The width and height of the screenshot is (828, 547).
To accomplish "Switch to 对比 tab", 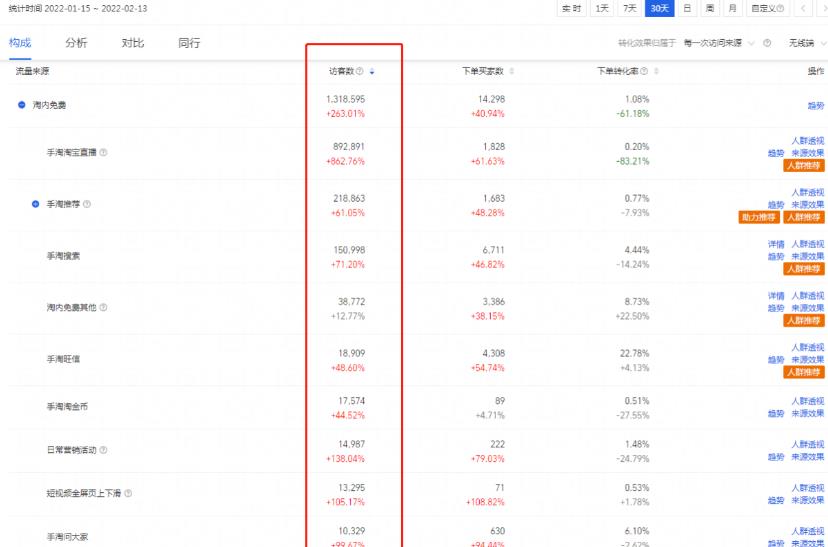I will point(133,43).
